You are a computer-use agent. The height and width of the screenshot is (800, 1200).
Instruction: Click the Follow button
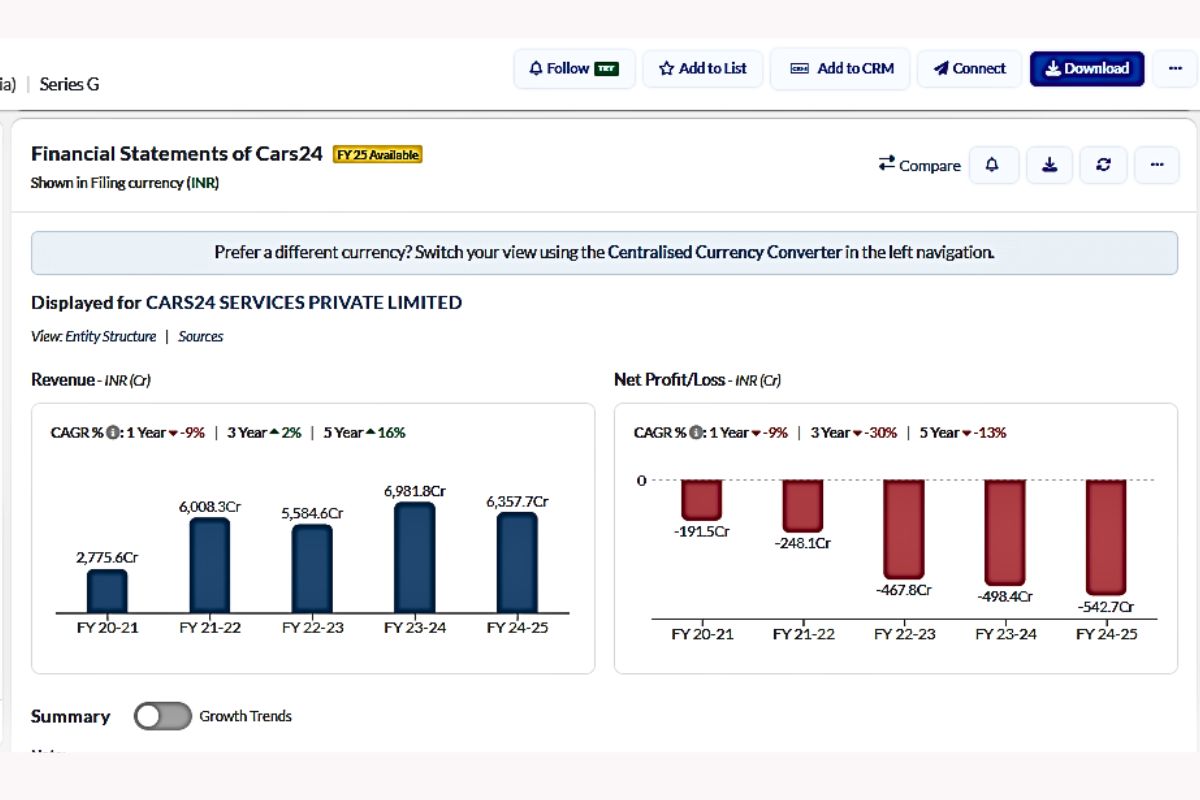click(574, 69)
